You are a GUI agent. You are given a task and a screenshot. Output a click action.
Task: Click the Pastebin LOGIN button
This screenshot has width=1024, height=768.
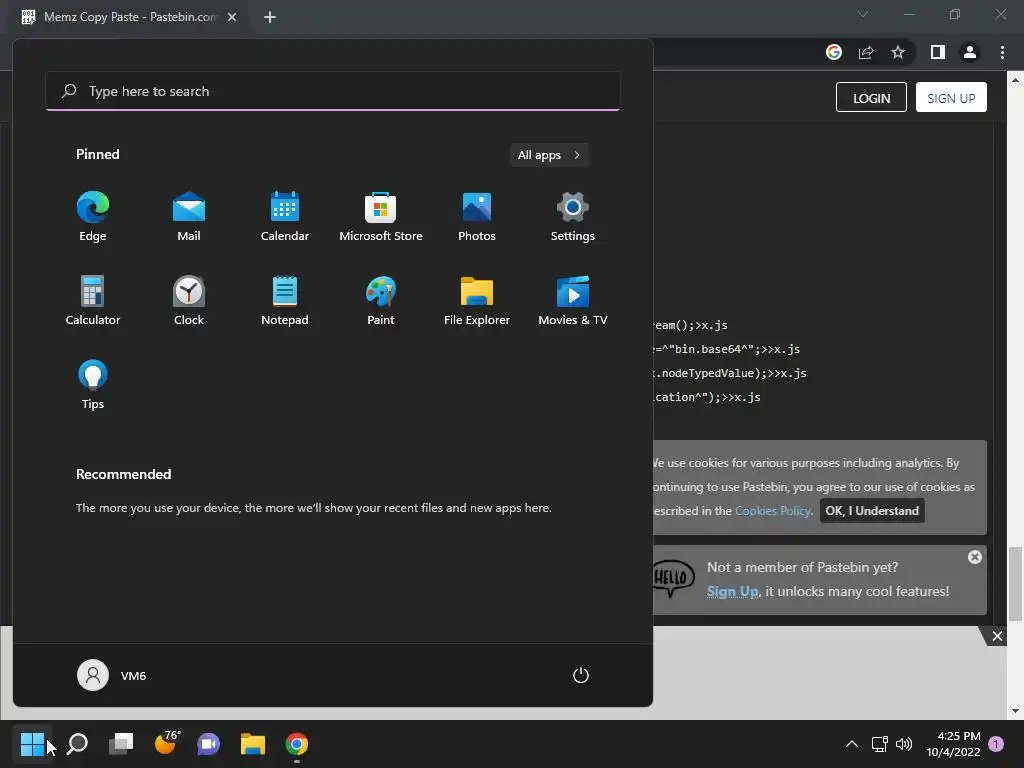click(871, 97)
